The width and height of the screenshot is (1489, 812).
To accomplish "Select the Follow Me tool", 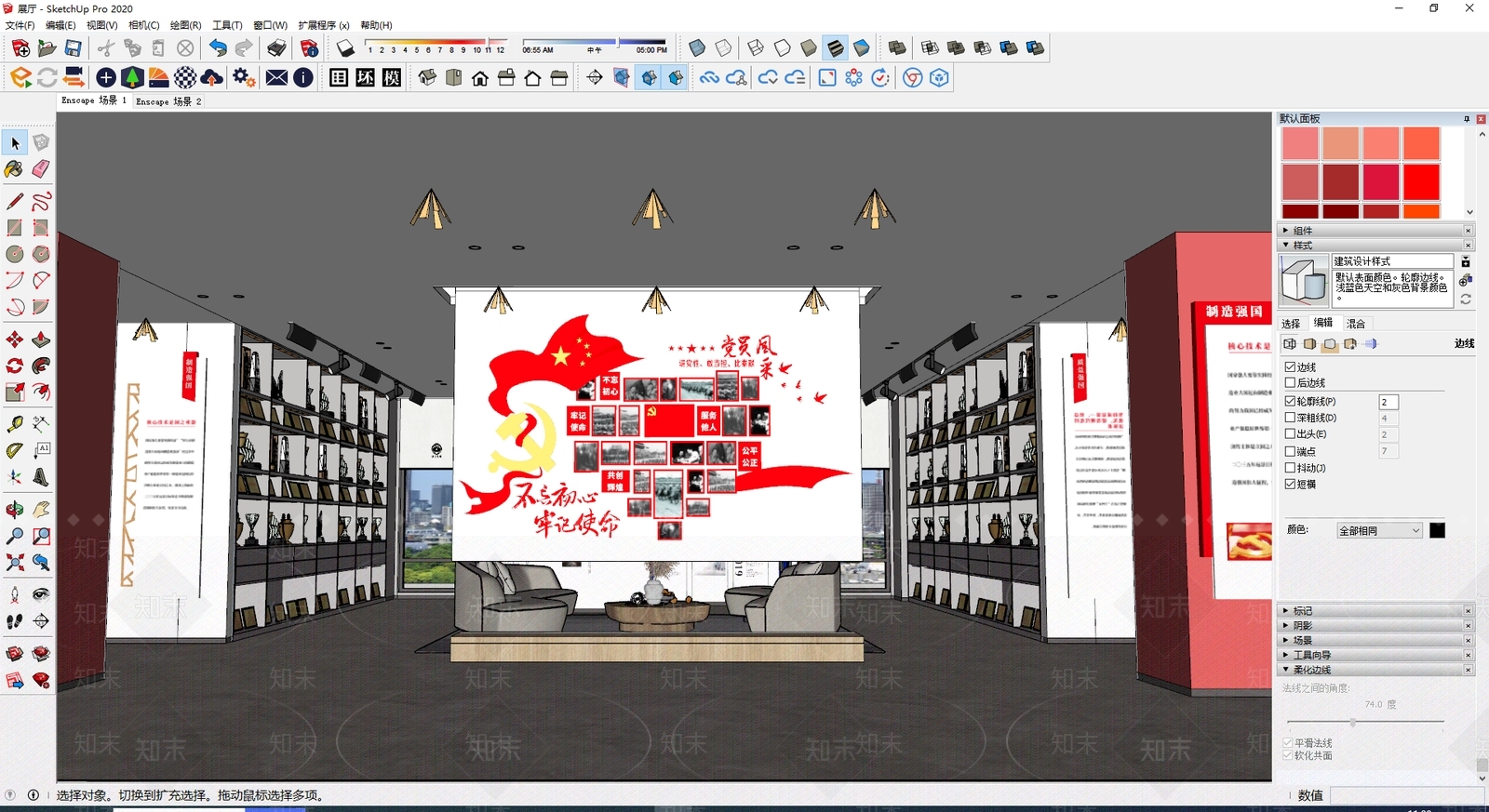I will 41,366.
